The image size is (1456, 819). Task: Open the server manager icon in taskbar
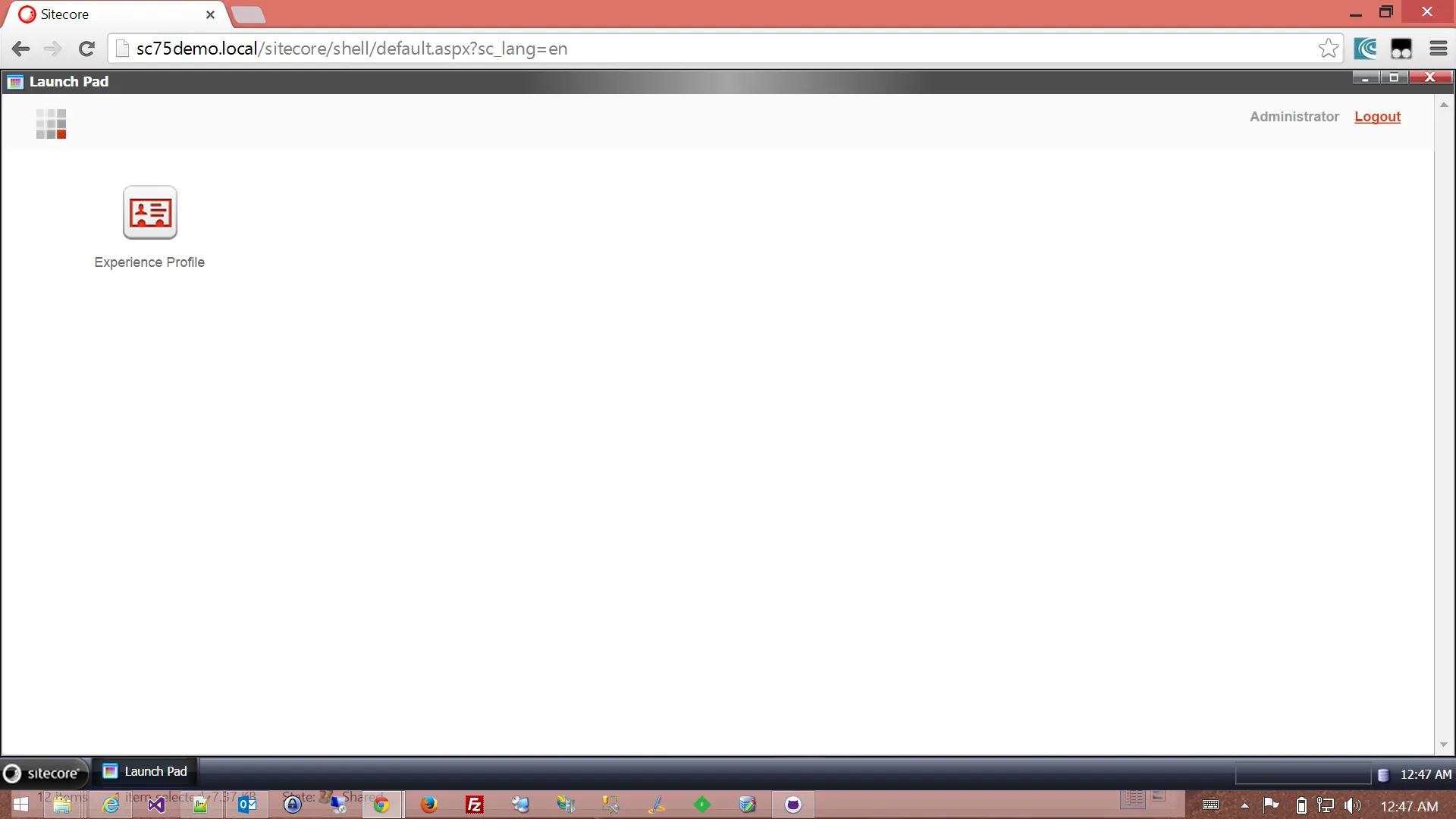(566, 805)
